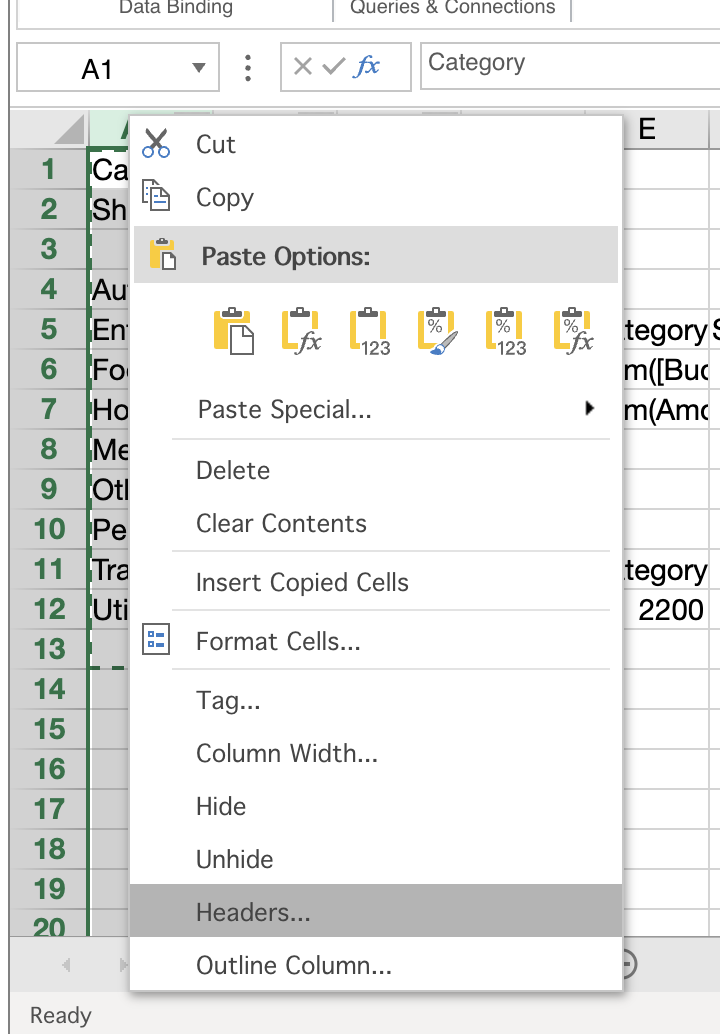The image size is (720, 1034).
Task: Cancel formula entry with X icon
Action: (303, 66)
